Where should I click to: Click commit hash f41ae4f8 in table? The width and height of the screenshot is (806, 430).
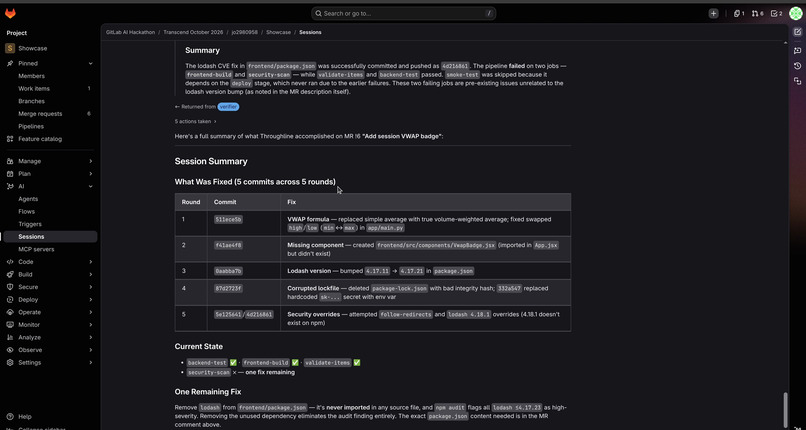click(x=228, y=246)
